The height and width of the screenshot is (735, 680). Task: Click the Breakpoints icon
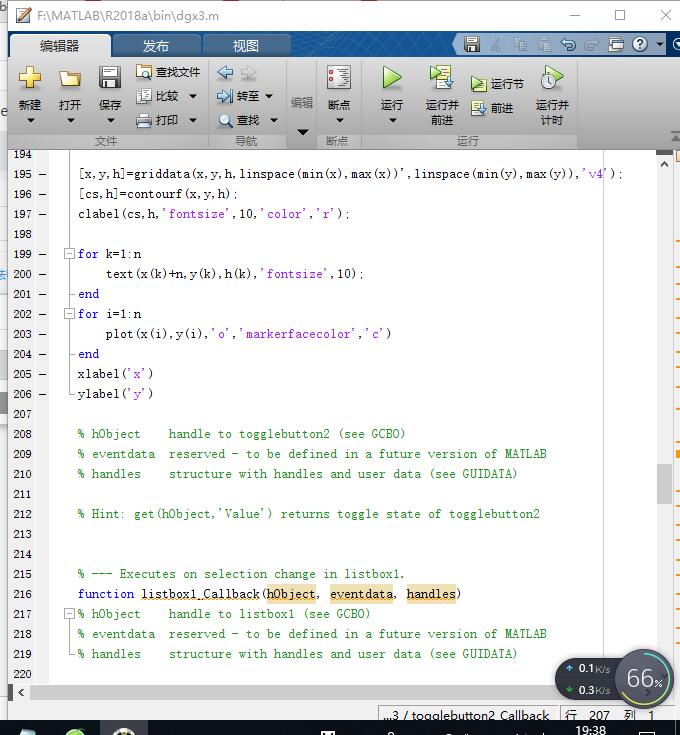339,78
